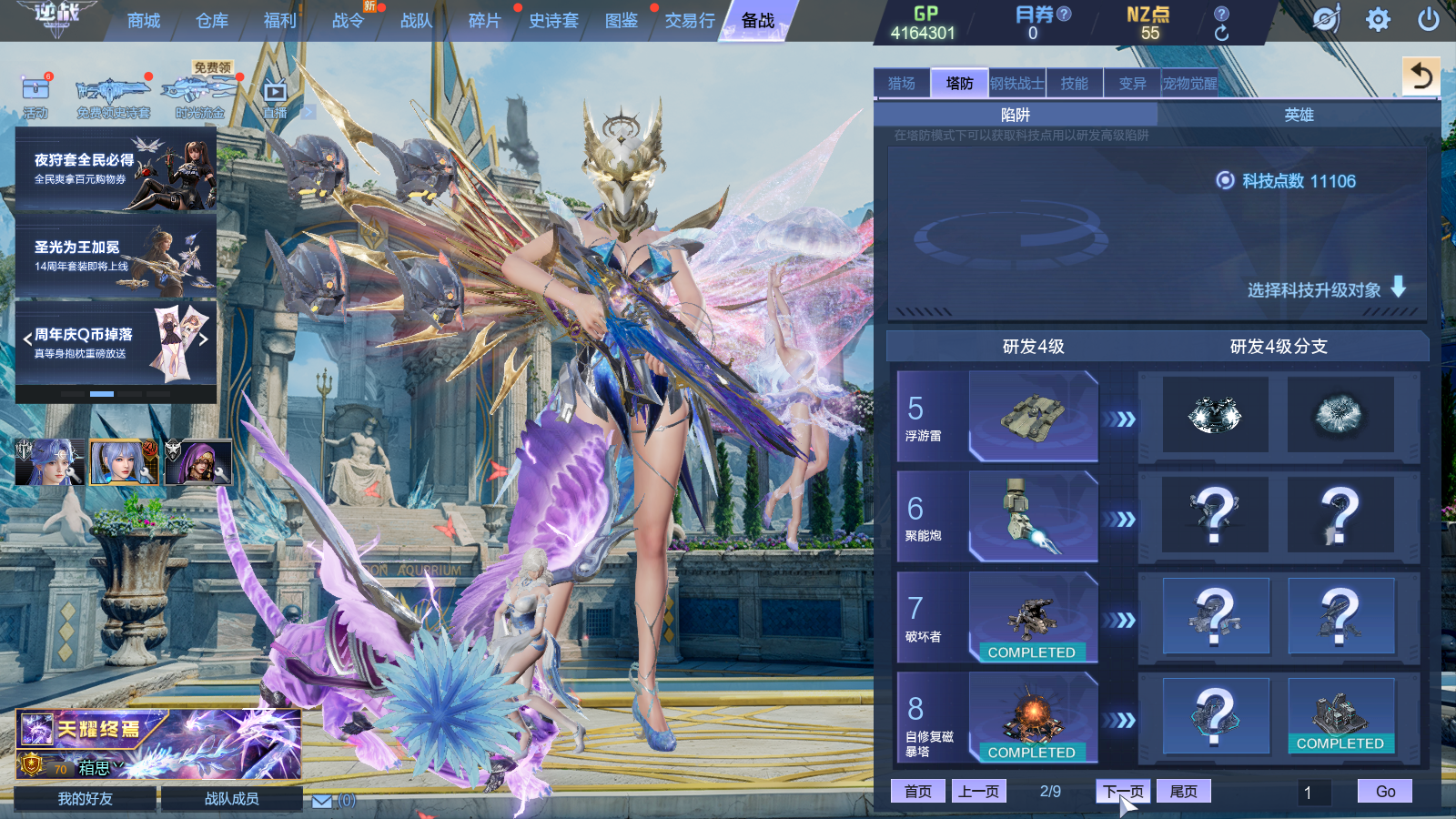The width and height of the screenshot is (1456, 819).
Task: Open the 活动 events icon
Action: point(35,96)
